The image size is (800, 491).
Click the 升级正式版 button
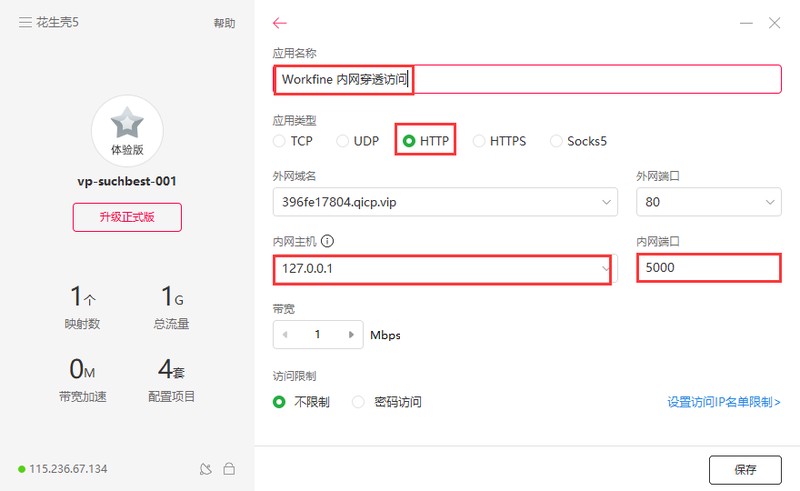pyautogui.click(x=127, y=217)
